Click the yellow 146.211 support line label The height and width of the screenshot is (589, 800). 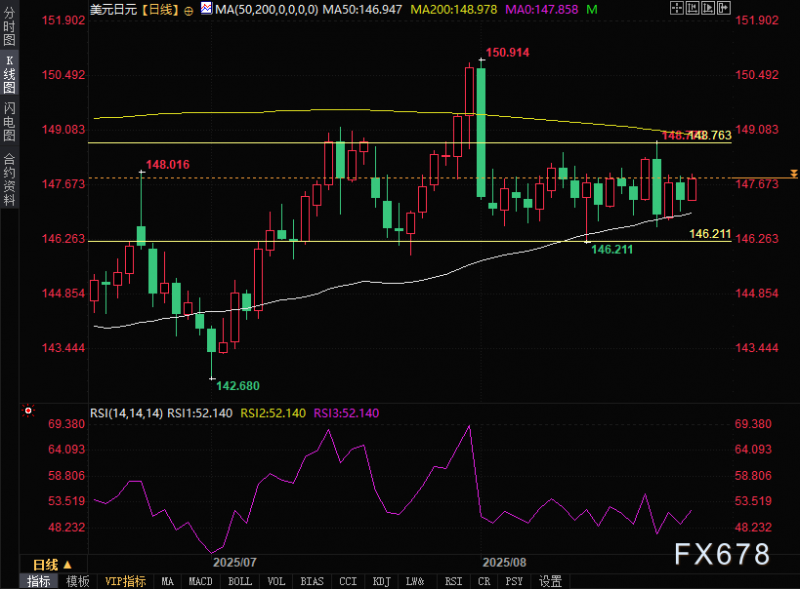pyautogui.click(x=710, y=233)
